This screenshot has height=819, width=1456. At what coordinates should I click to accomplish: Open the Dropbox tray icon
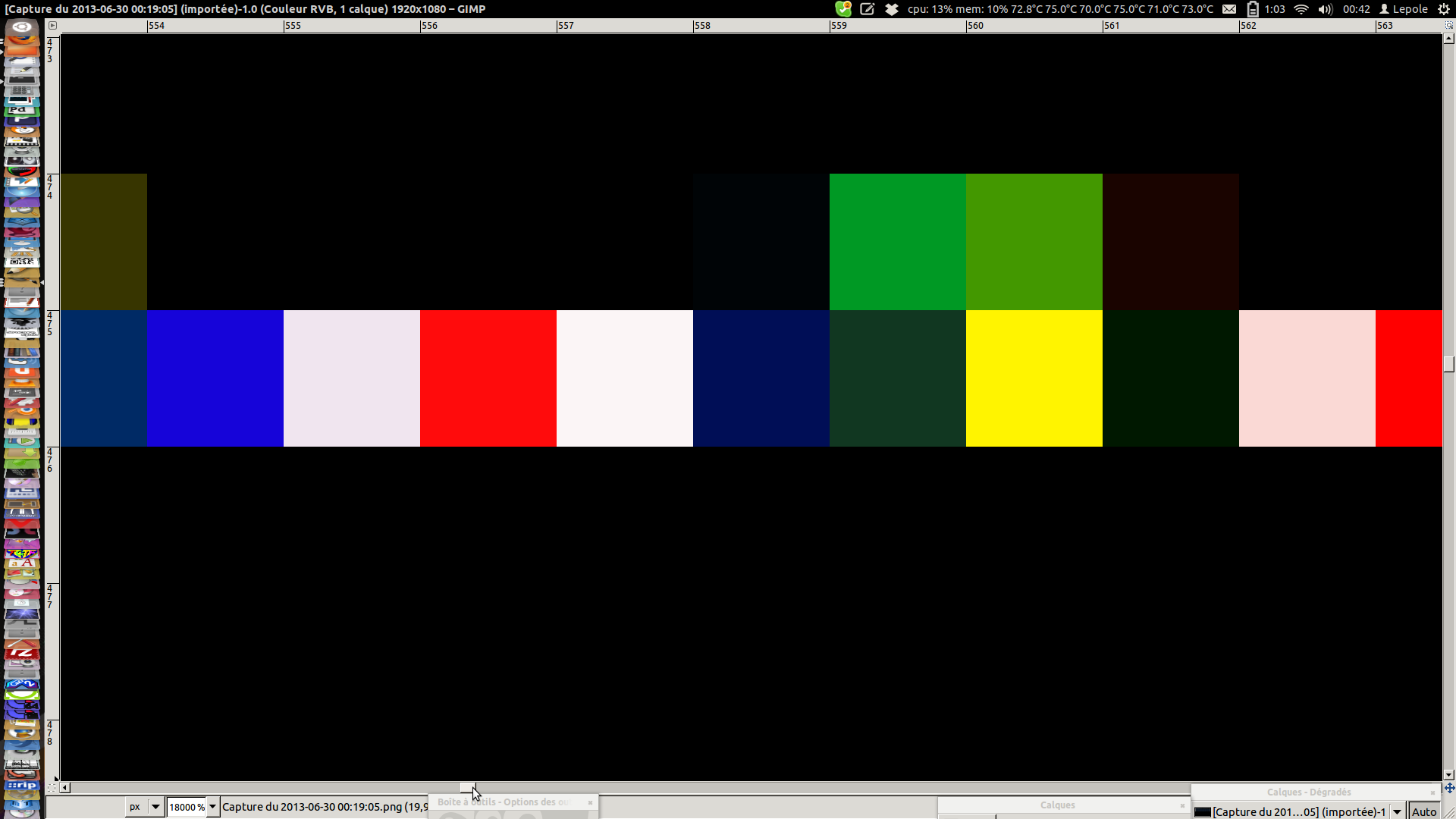point(892,9)
